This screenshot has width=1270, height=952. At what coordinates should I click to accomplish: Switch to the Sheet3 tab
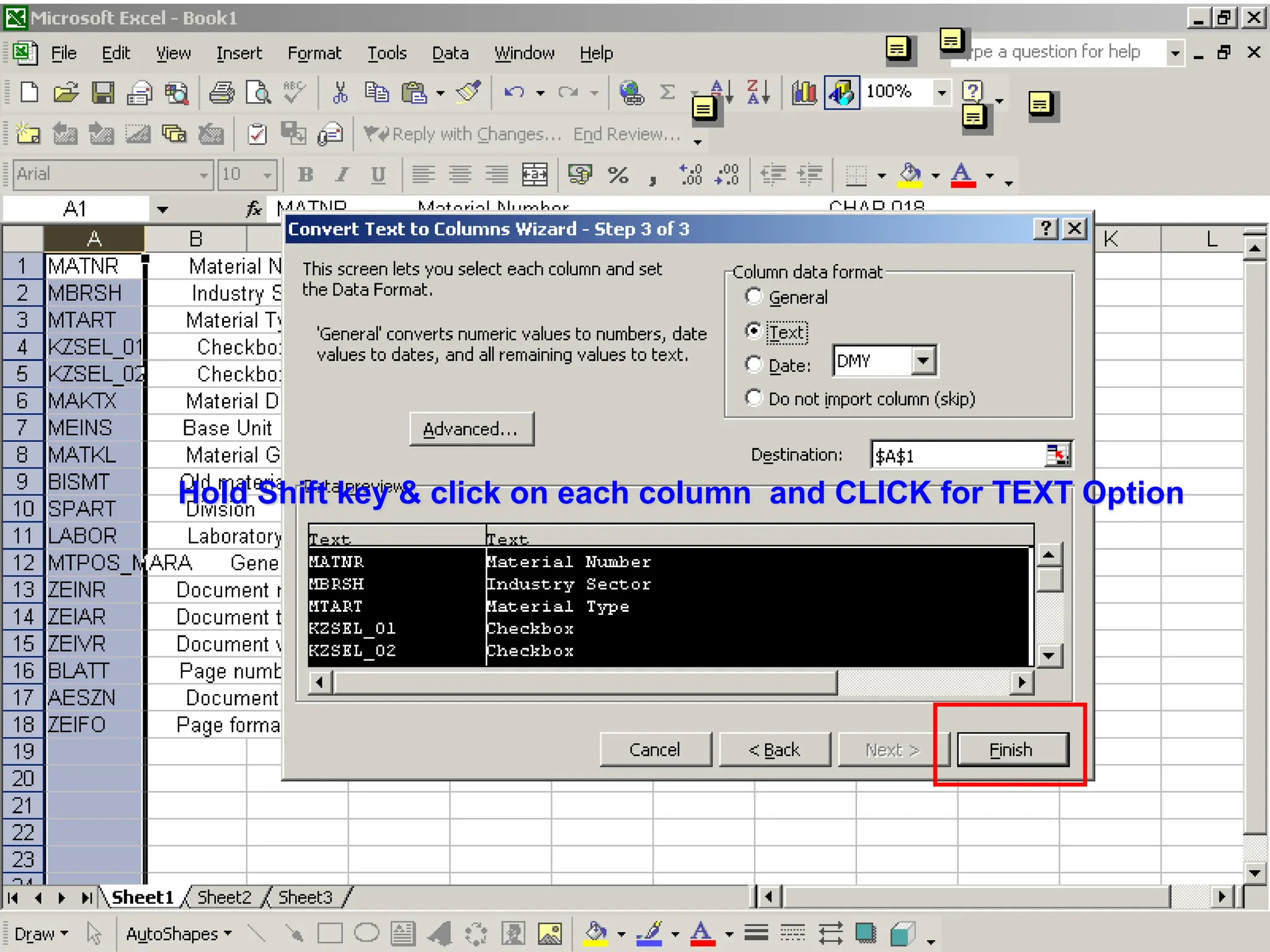coord(305,897)
